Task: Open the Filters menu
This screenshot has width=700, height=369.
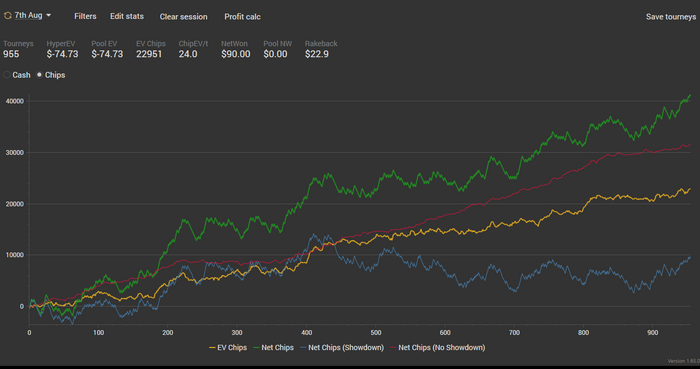Action: 85,16
